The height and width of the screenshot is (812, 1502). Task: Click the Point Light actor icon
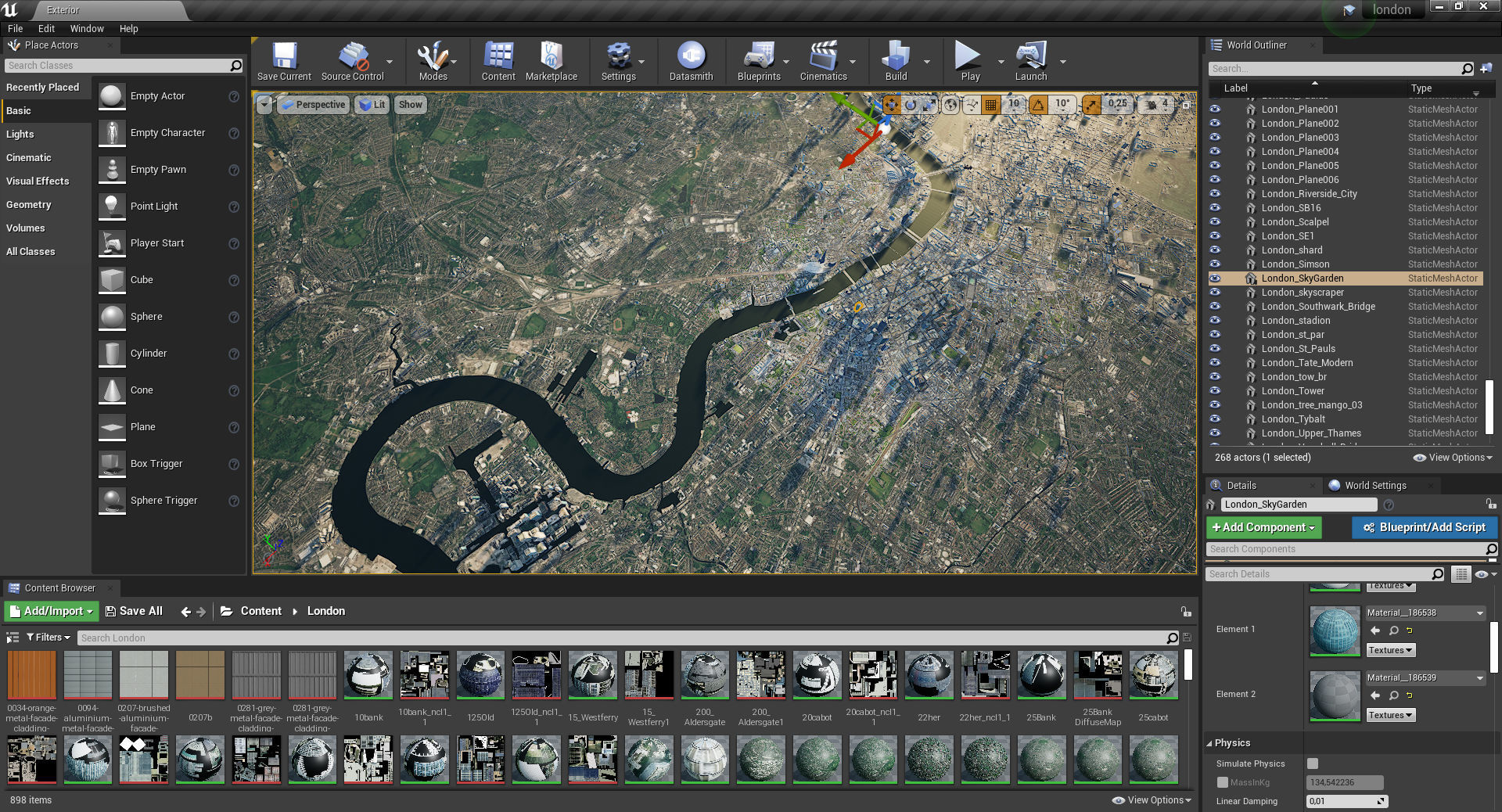(x=112, y=207)
